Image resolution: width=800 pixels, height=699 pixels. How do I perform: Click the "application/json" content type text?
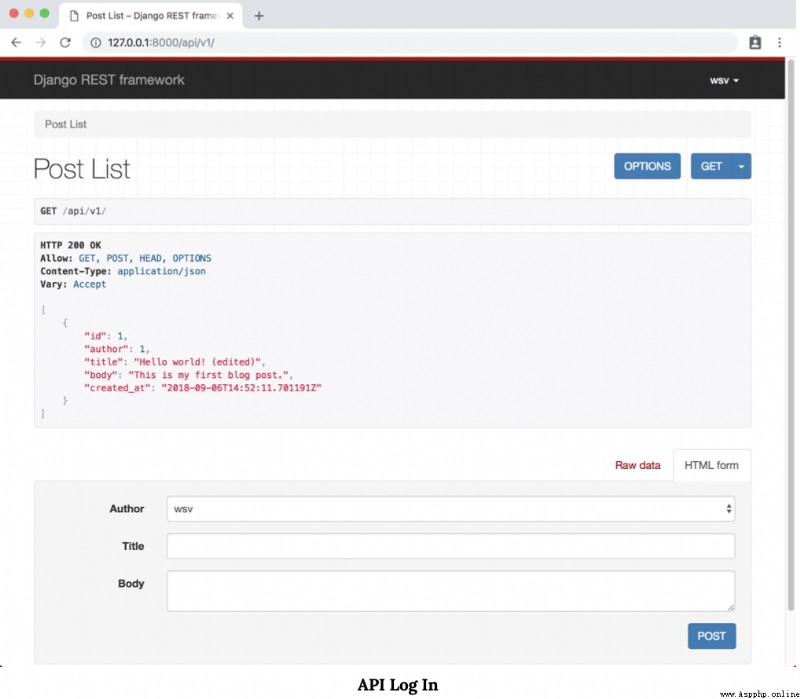[x=162, y=271]
